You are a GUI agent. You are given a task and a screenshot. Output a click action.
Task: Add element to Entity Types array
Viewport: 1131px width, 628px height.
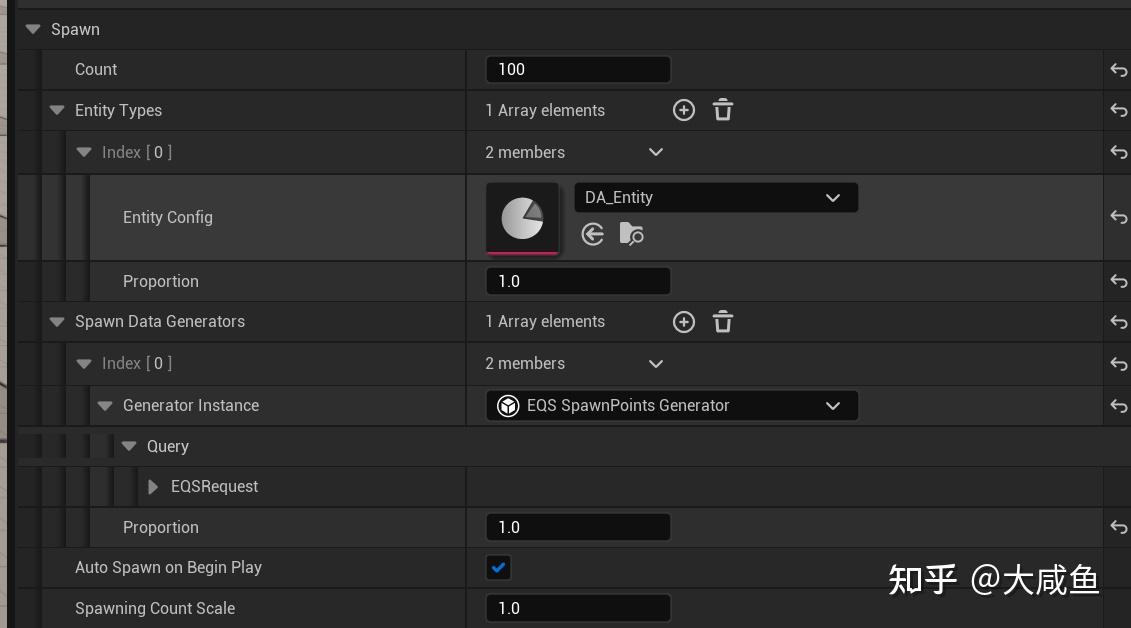(683, 110)
